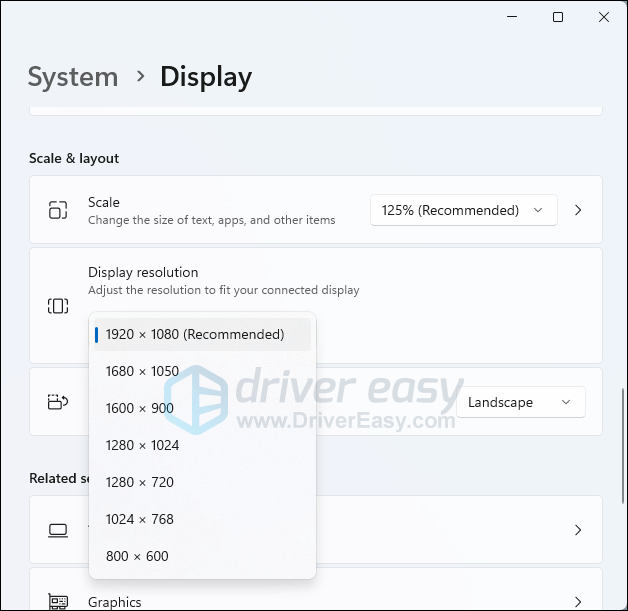Select 1920 × 1080 (Recommended) resolution
Image resolution: width=628 pixels, height=611 pixels.
195,334
